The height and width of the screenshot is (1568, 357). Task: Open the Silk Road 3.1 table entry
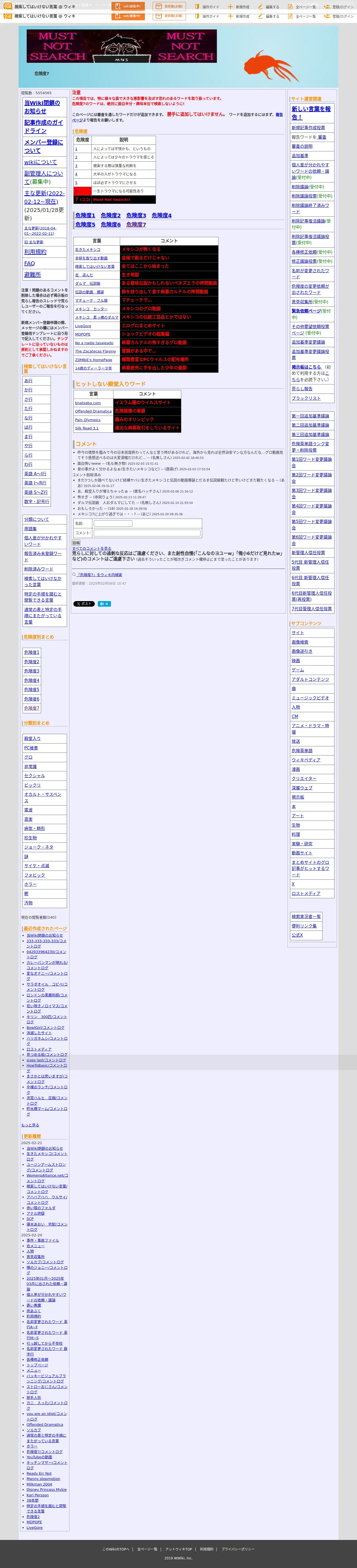(x=86, y=429)
